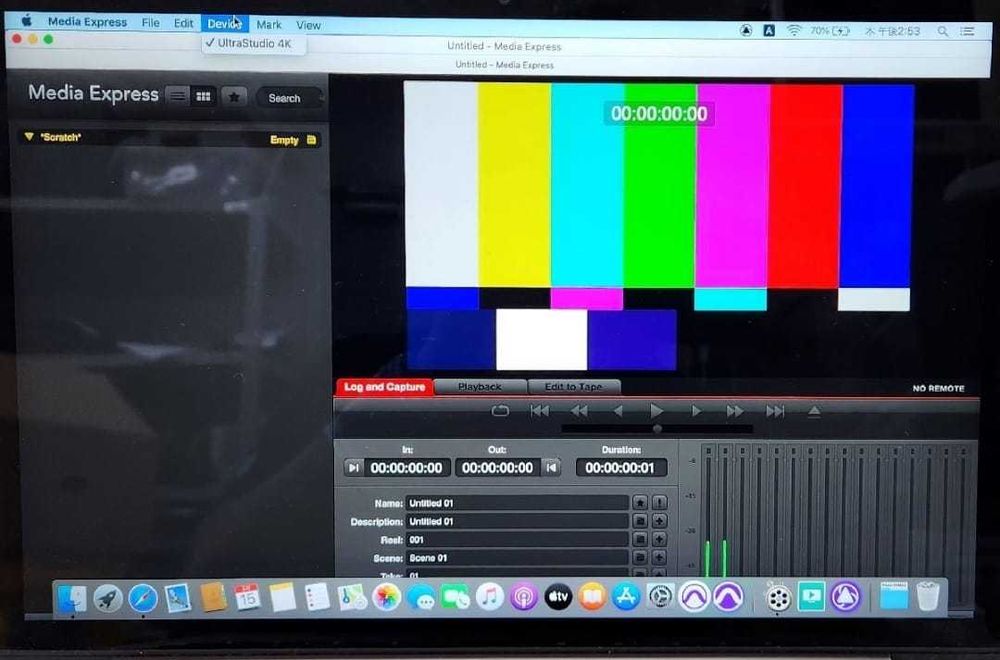Viewport: 1000px width, 660px height.
Task: Open Notification Center icon
Action: pos(967,31)
